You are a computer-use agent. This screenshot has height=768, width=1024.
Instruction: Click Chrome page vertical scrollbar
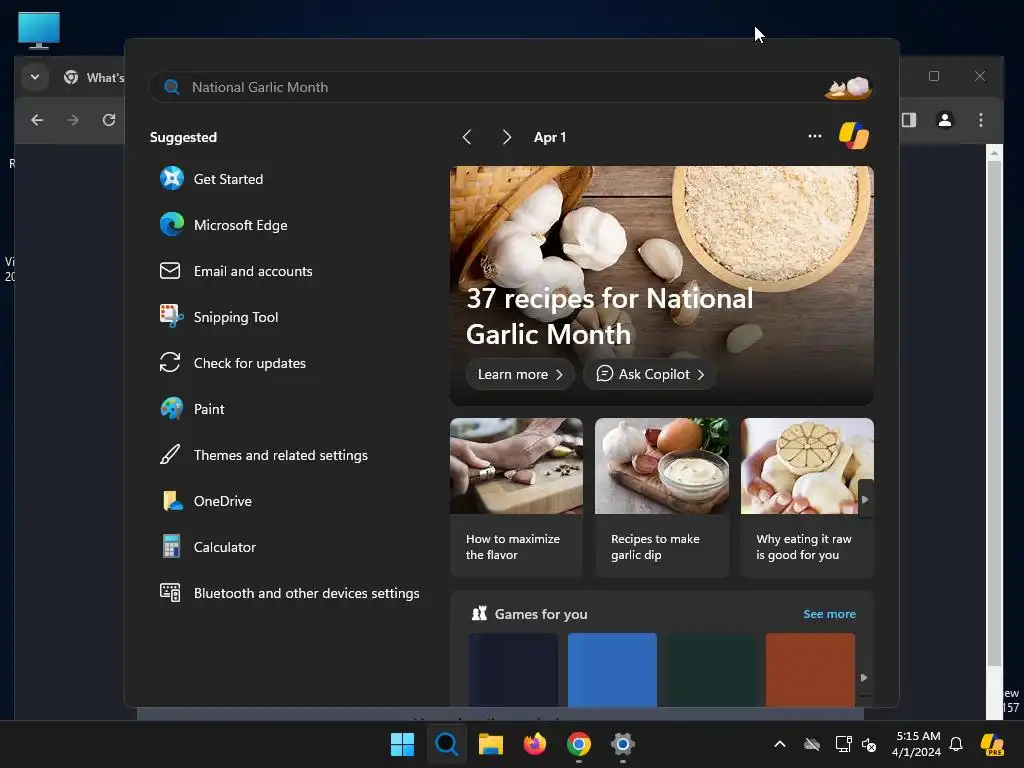tap(994, 413)
